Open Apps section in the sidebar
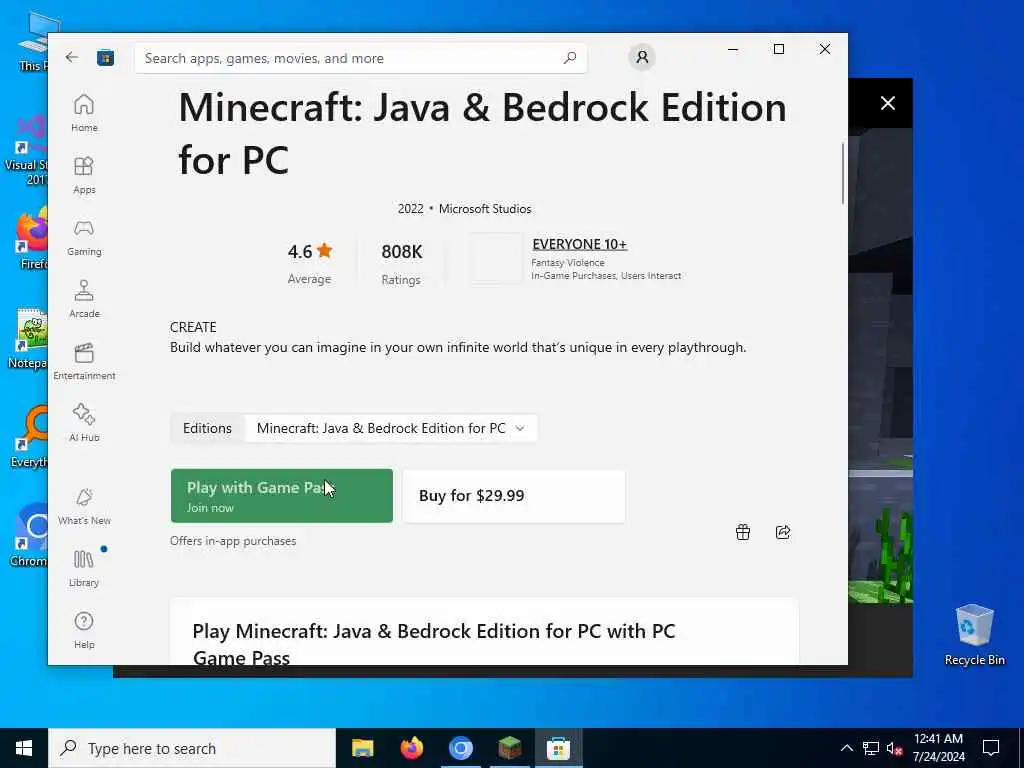1024x768 pixels. point(84,175)
